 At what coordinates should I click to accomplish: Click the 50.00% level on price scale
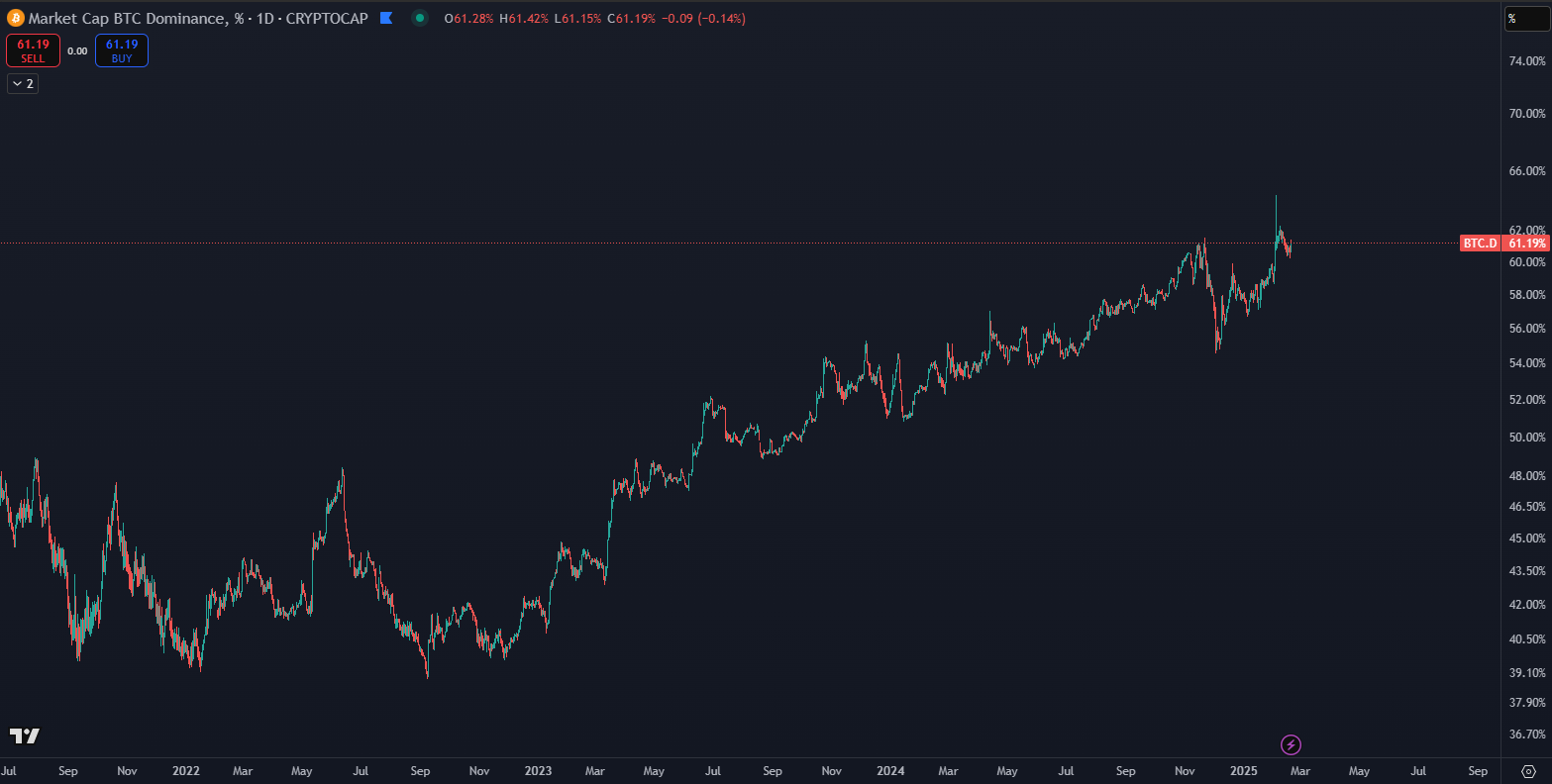pyautogui.click(x=1526, y=438)
